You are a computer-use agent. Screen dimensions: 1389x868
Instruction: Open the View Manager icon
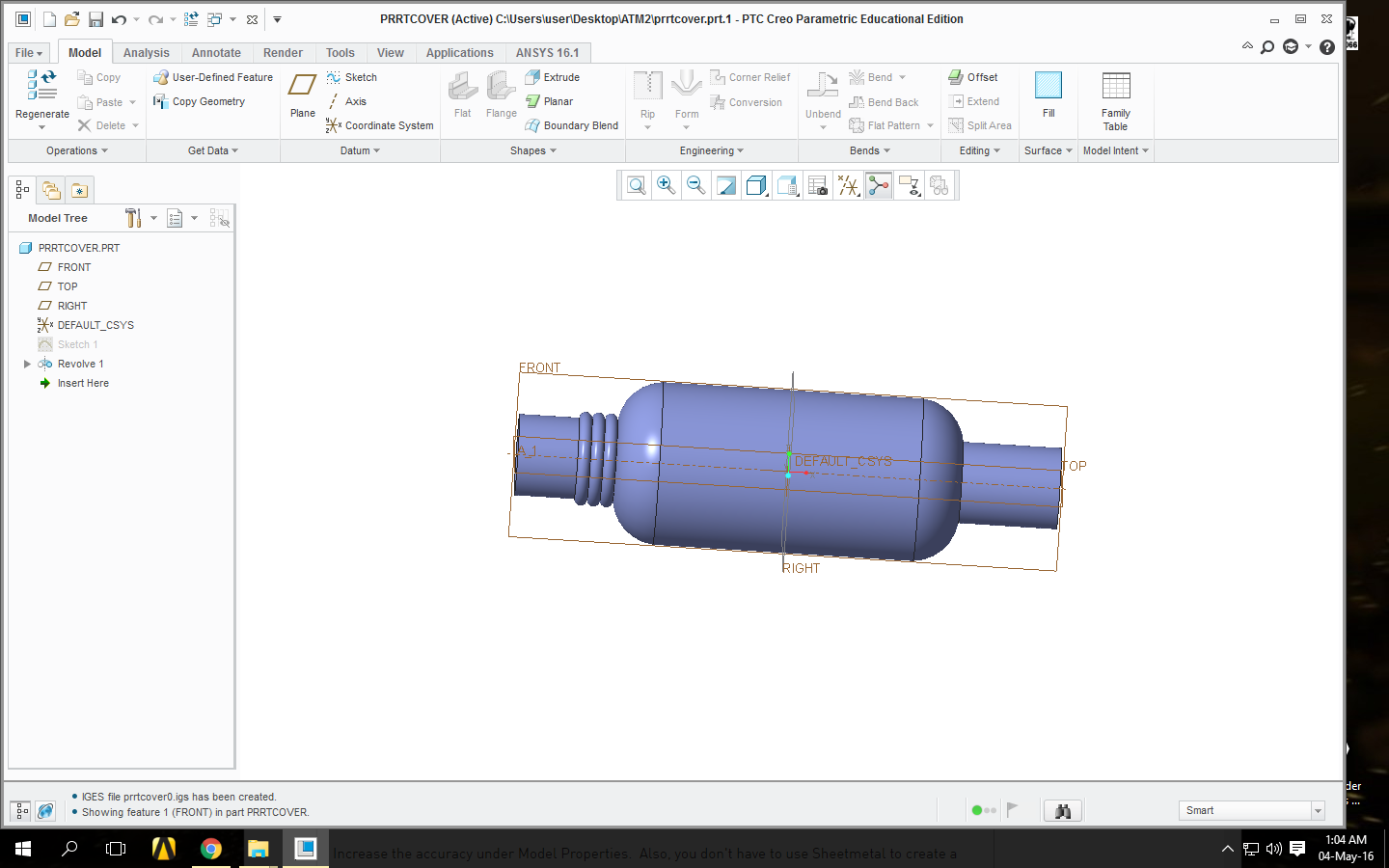pos(818,185)
